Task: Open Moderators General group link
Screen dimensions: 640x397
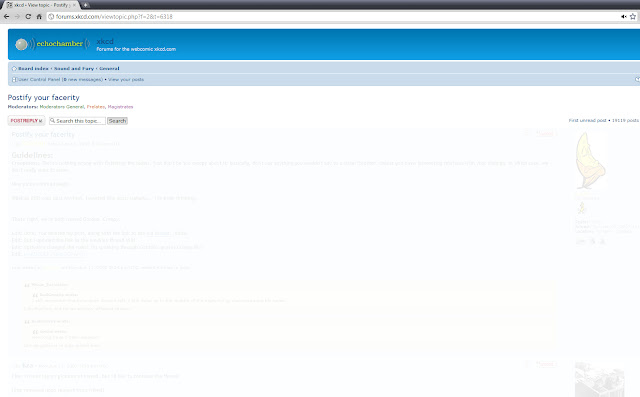Action: [62, 107]
